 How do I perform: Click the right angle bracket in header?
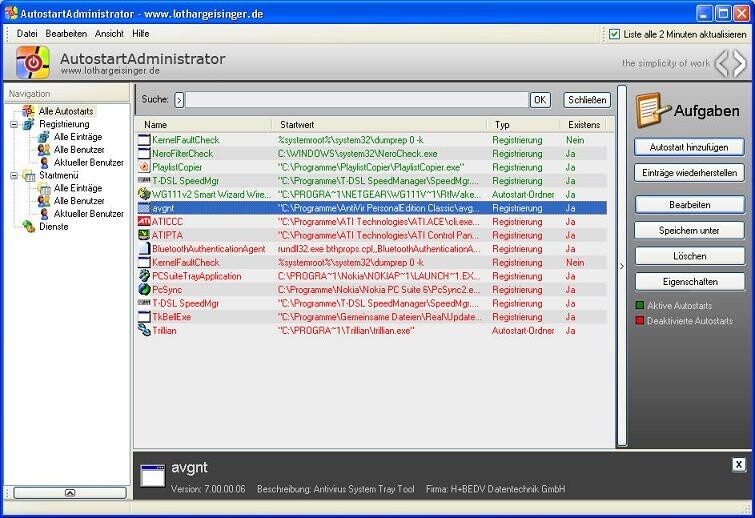(x=739, y=64)
